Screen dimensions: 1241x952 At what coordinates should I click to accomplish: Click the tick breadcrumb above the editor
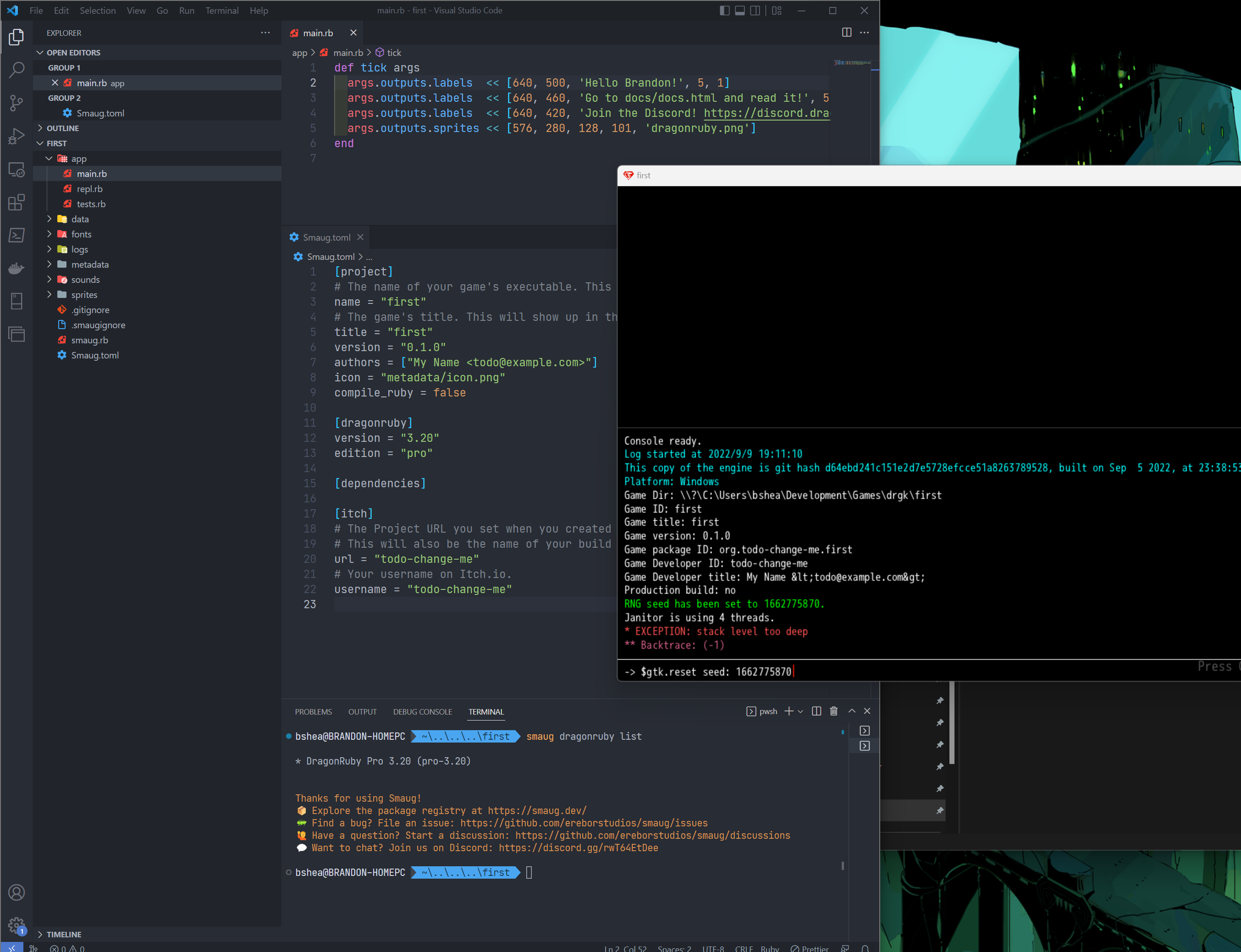[x=393, y=52]
